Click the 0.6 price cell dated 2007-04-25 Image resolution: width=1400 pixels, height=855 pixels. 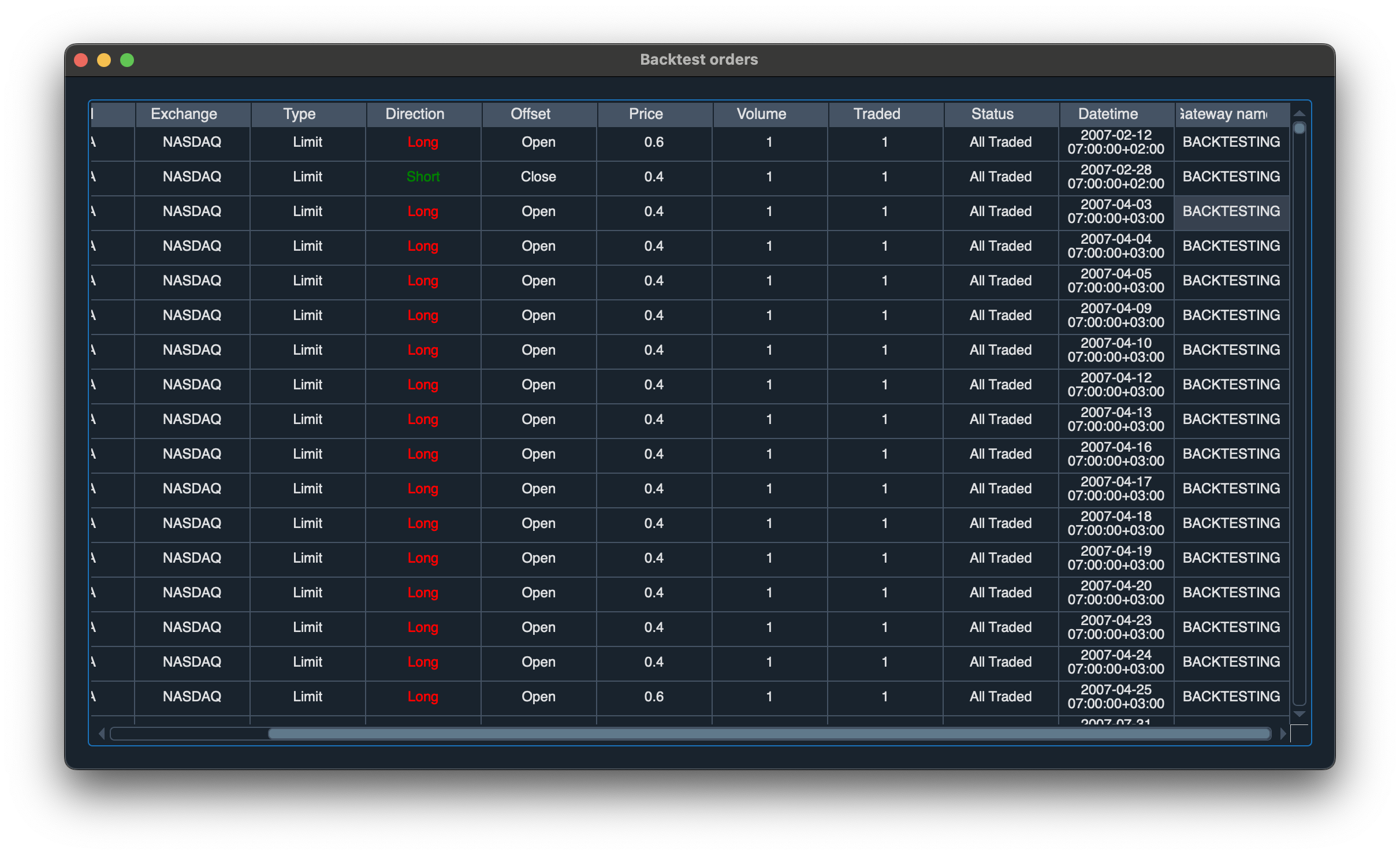[x=654, y=697]
